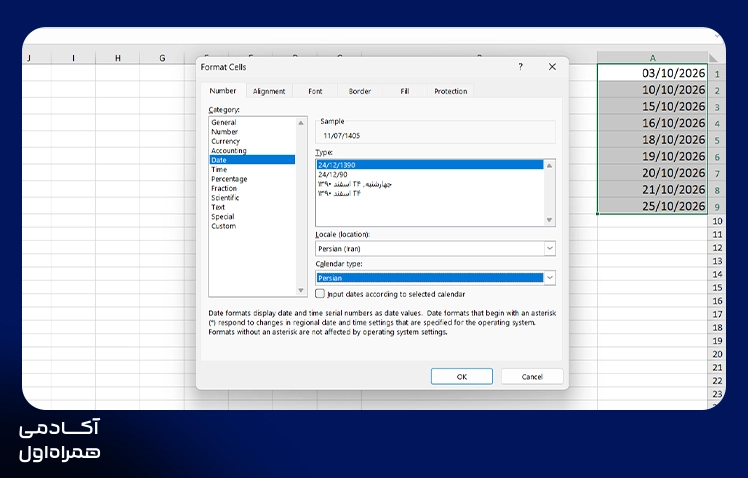This screenshot has width=748, height=478.
Task: Select cell containing 15/10/2026
Action: coord(652,106)
